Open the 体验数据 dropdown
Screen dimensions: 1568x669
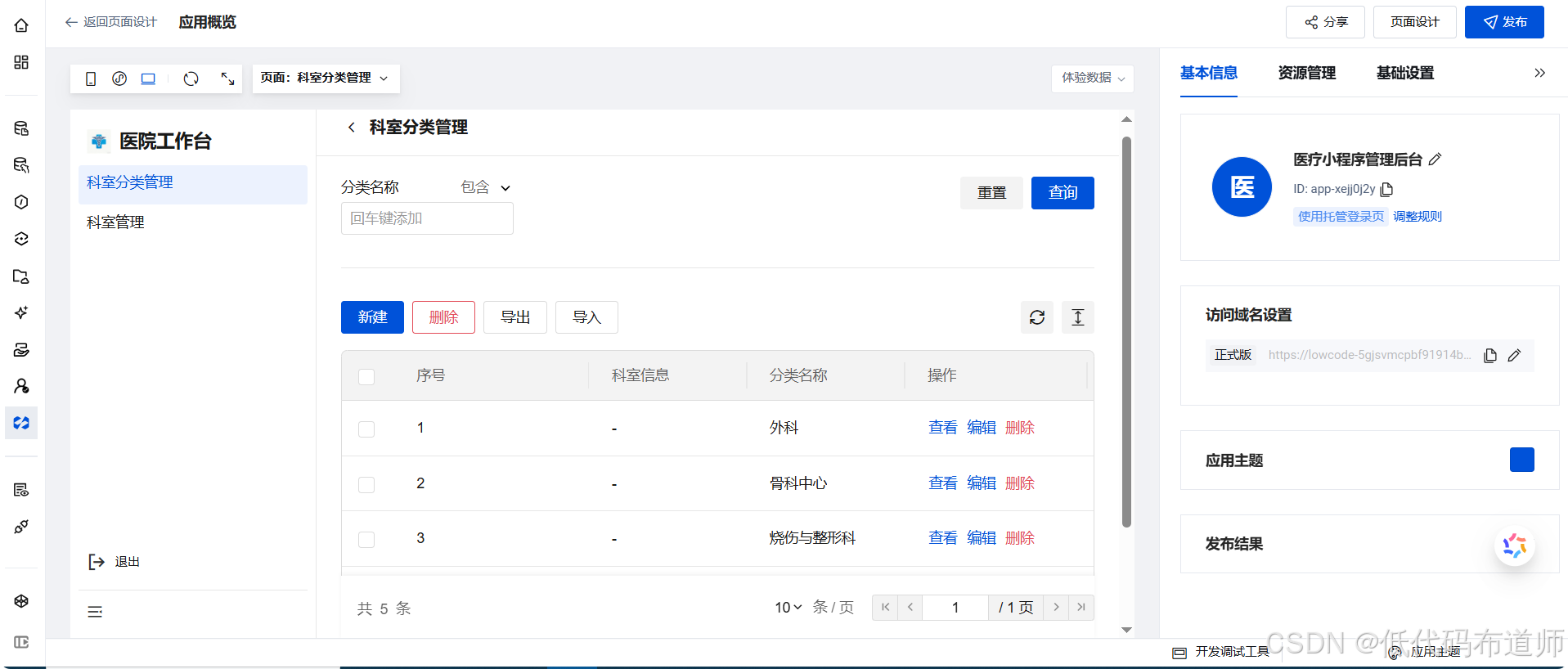pyautogui.click(x=1093, y=79)
